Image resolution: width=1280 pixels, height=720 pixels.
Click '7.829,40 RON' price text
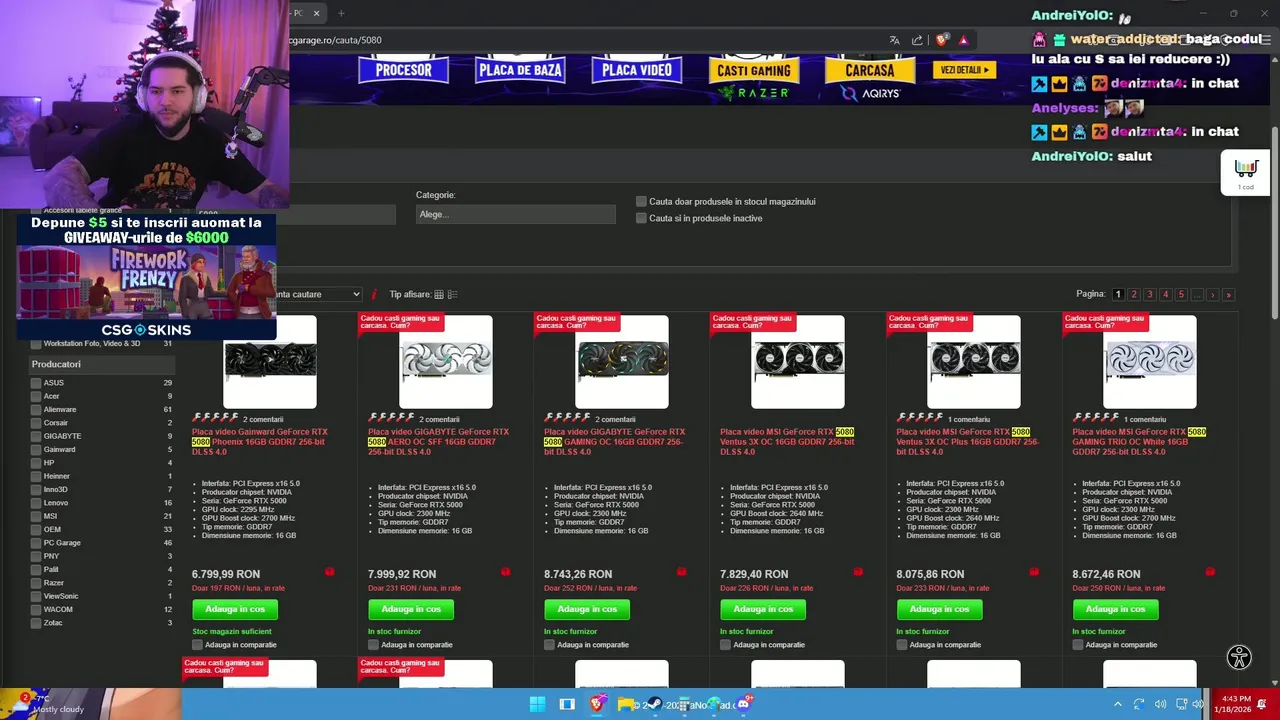tap(754, 574)
